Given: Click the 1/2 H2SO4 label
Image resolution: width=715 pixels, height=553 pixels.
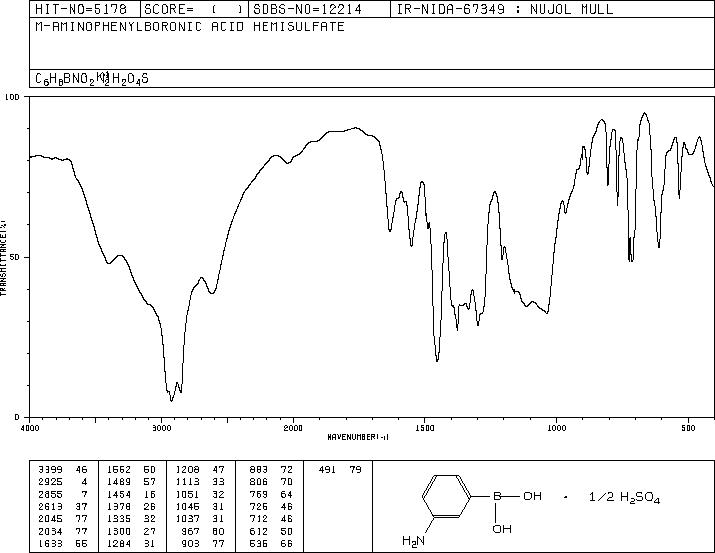Looking at the screenshot, I should pos(624,497).
